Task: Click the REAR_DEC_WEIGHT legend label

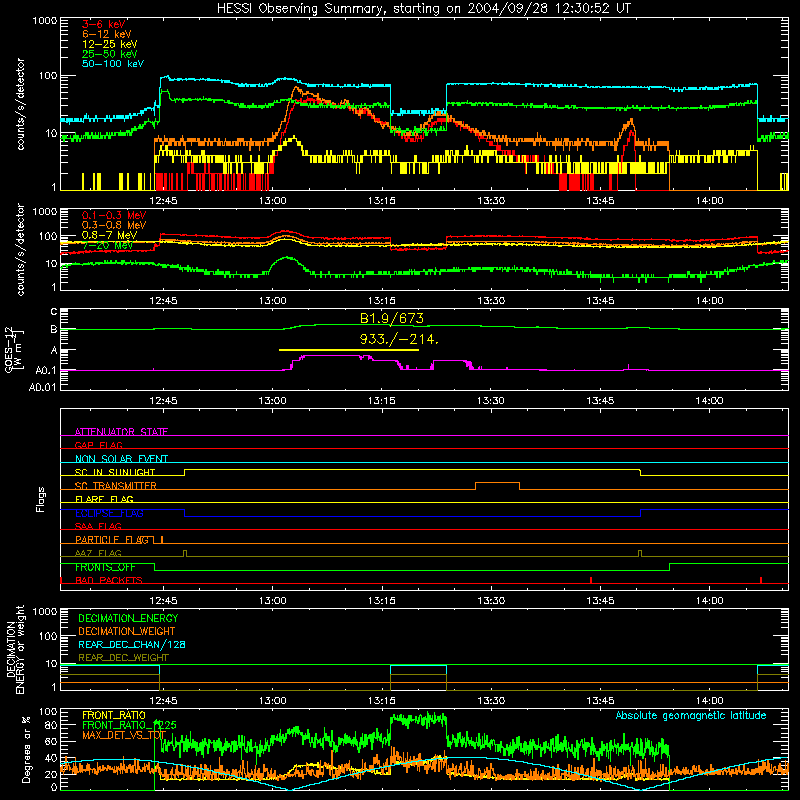Action: click(x=123, y=658)
